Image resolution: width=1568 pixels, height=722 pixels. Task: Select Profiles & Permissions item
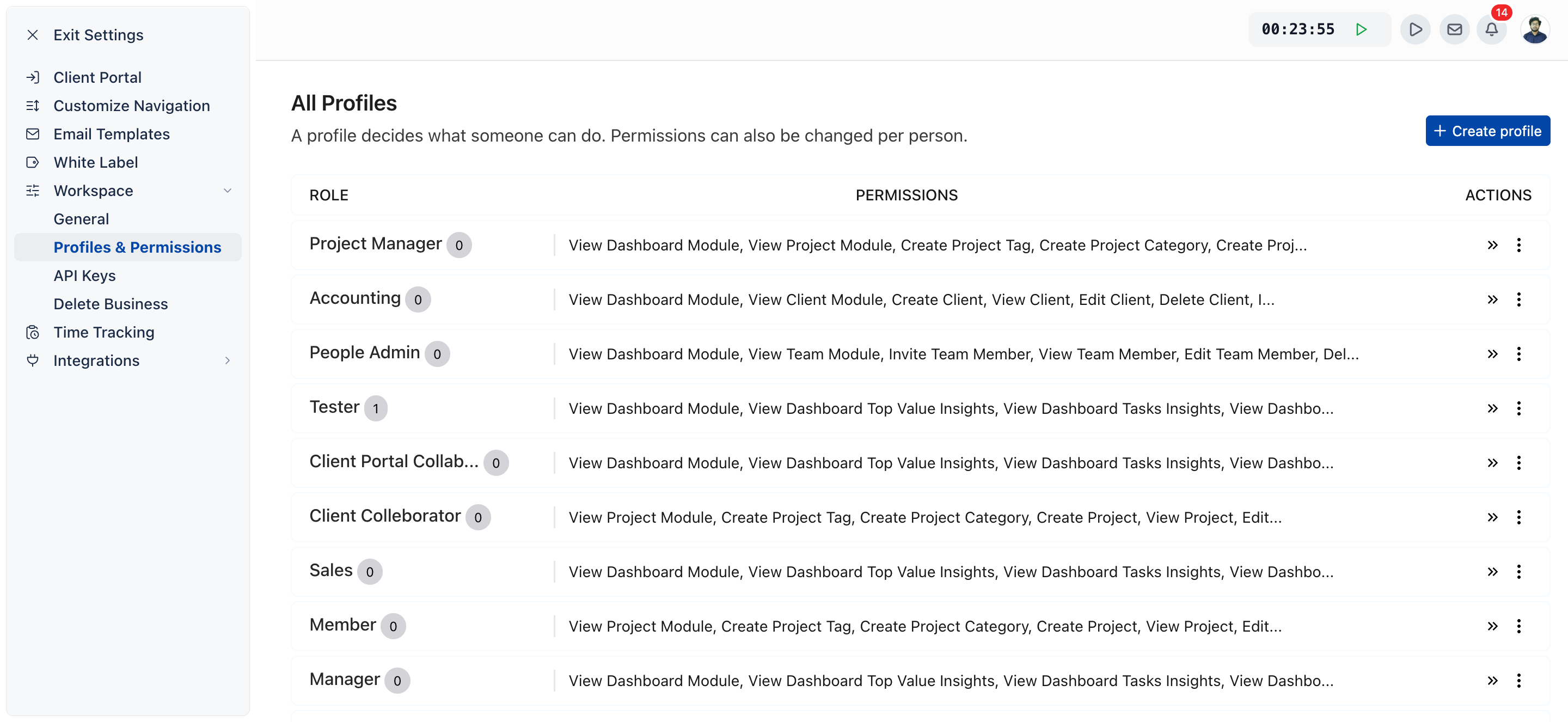[x=128, y=247]
